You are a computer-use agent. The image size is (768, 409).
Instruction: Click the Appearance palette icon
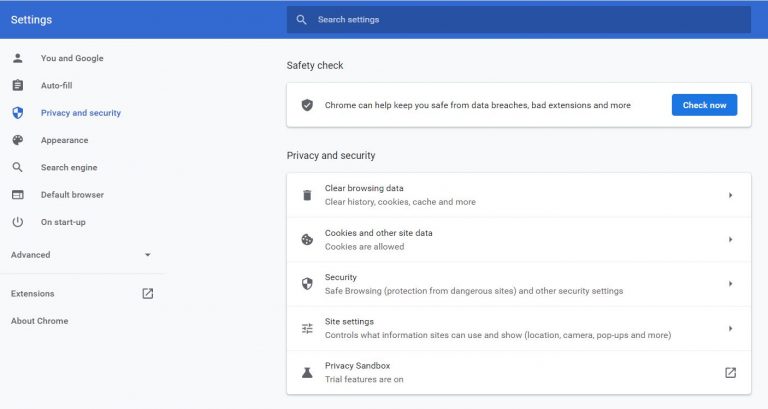18,140
